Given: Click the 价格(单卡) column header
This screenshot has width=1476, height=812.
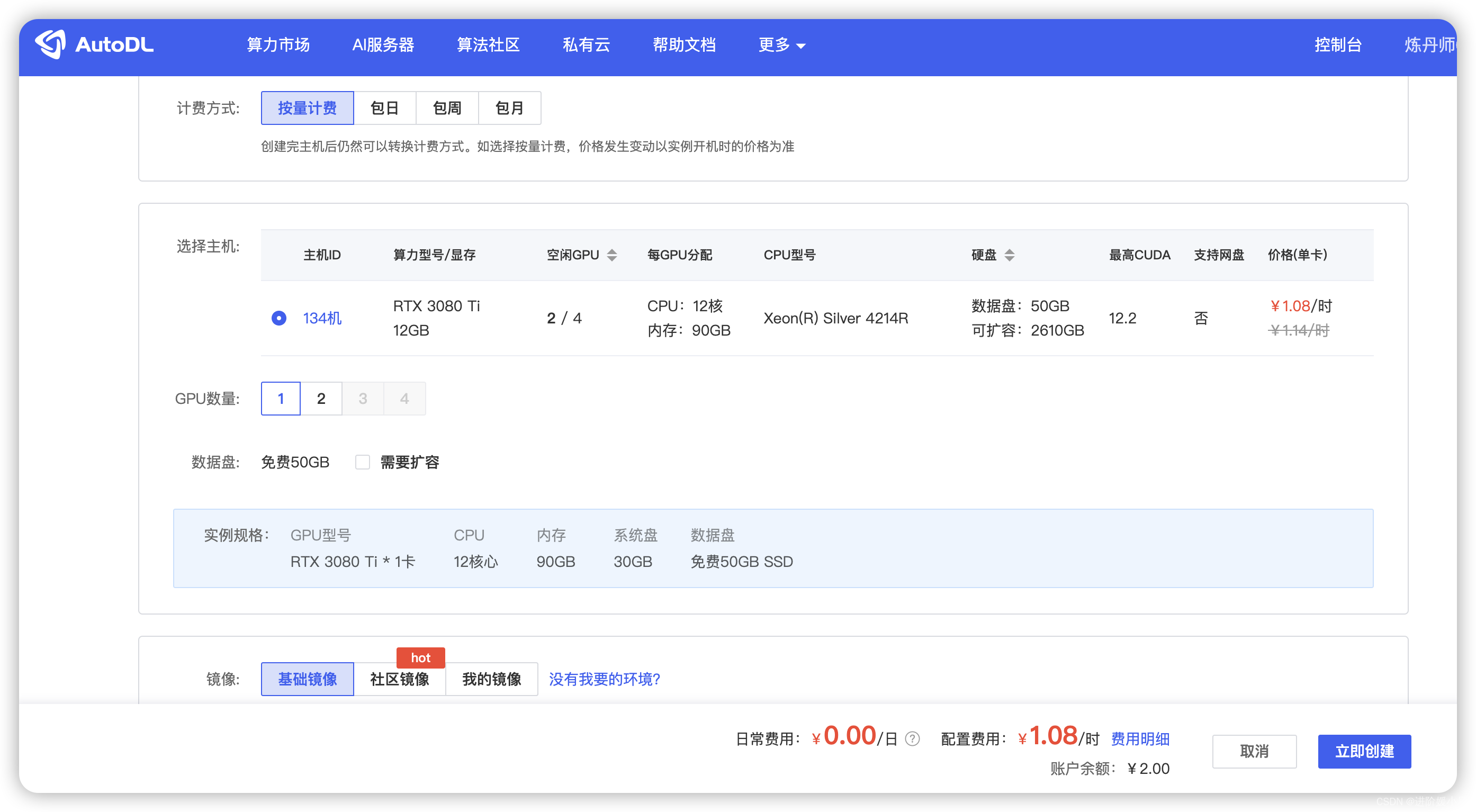Looking at the screenshot, I should click(x=1297, y=255).
